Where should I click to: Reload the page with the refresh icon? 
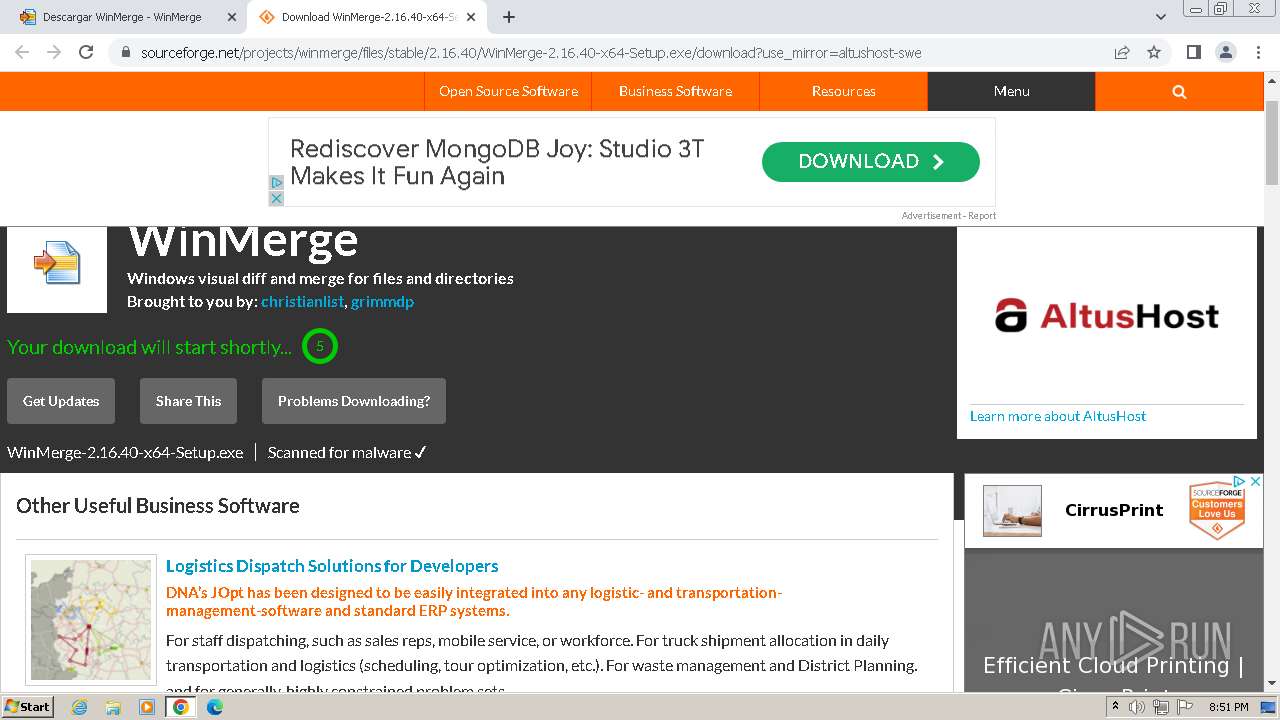click(86, 52)
